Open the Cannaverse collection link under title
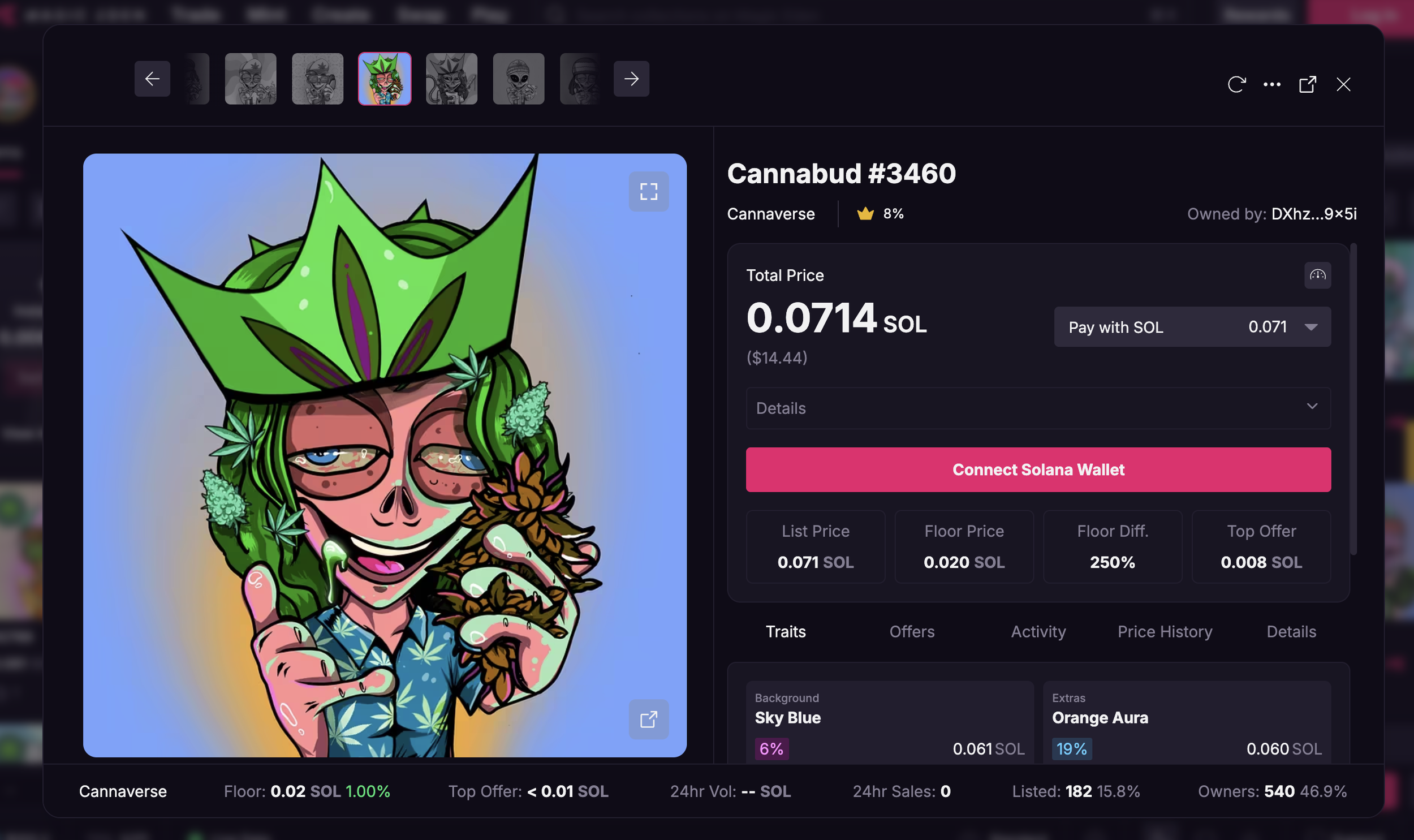 771,214
